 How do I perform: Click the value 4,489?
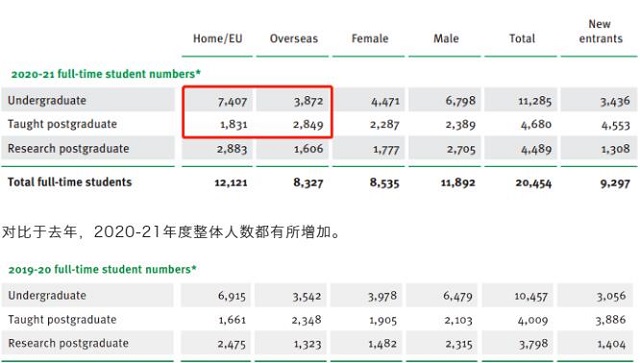pos(536,149)
